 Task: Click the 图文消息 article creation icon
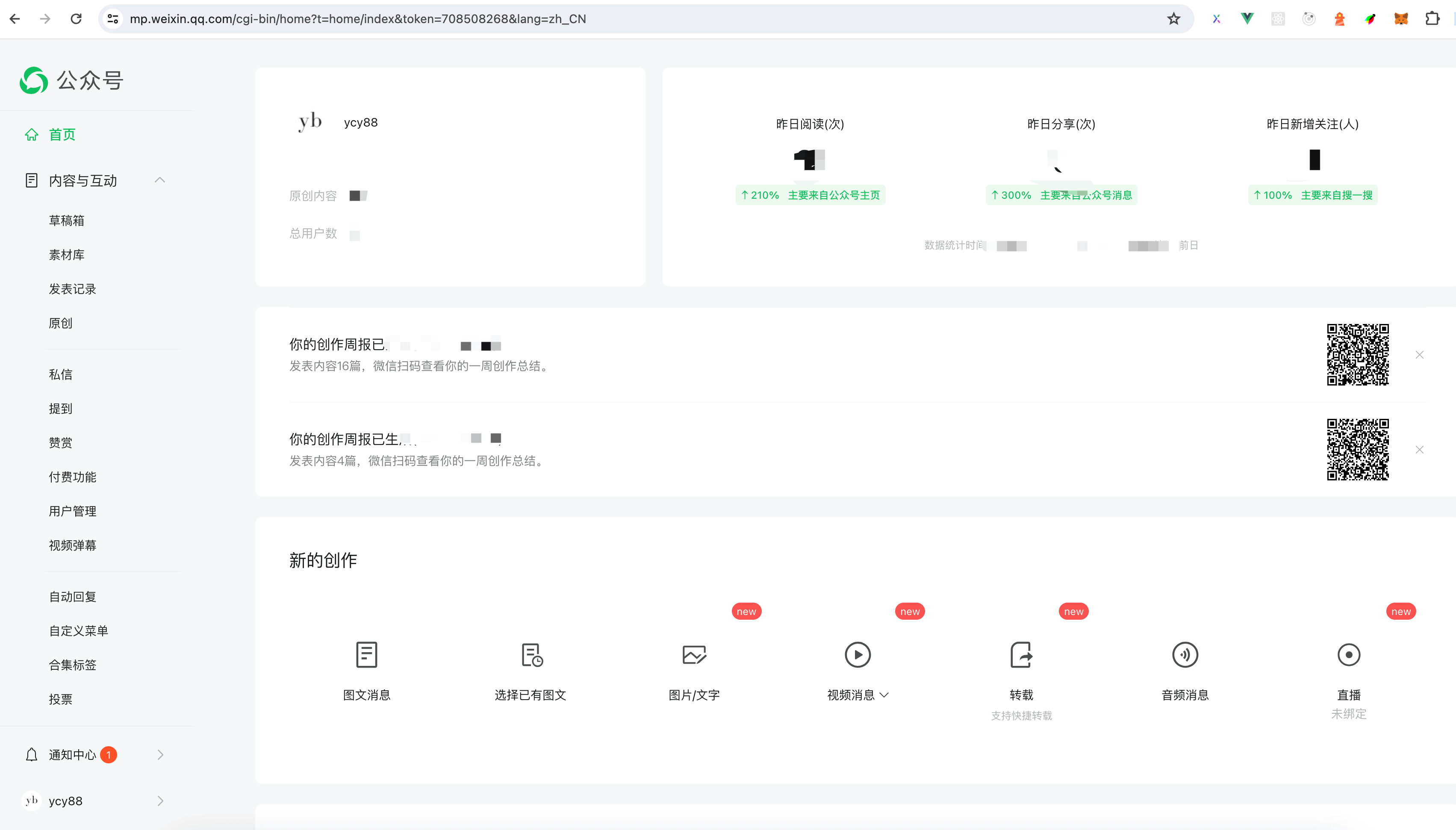[x=366, y=654]
